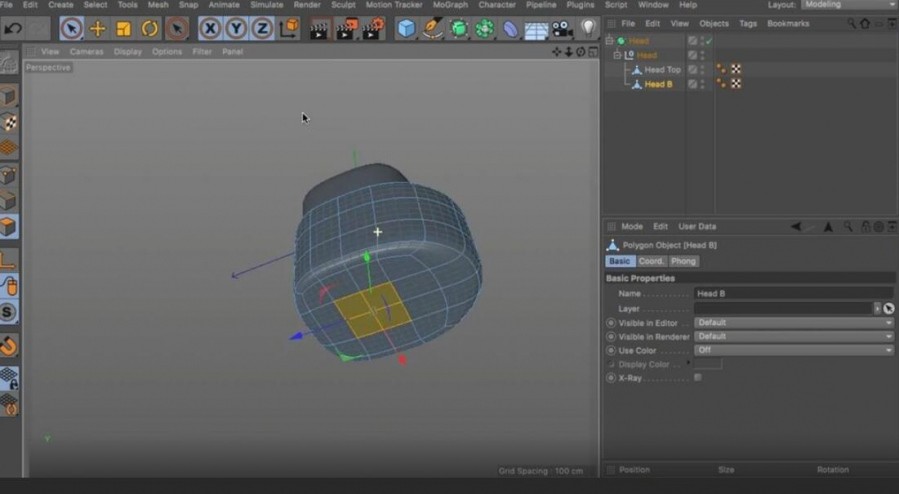The width and height of the screenshot is (899, 494).
Task: Switch to Basic tab
Action: click(619, 261)
